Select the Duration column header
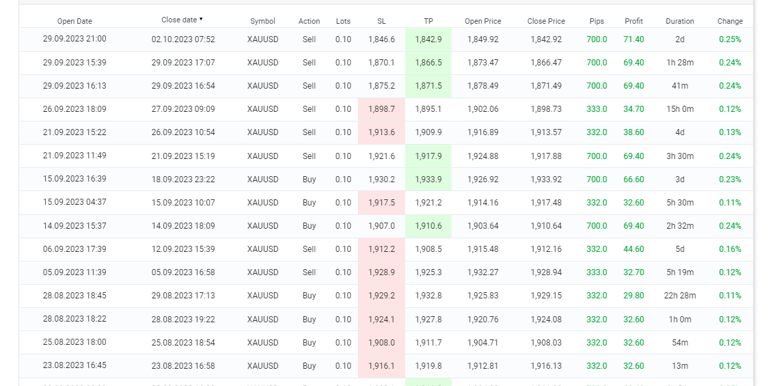Screen dimensions: 768x386 tap(680, 21)
